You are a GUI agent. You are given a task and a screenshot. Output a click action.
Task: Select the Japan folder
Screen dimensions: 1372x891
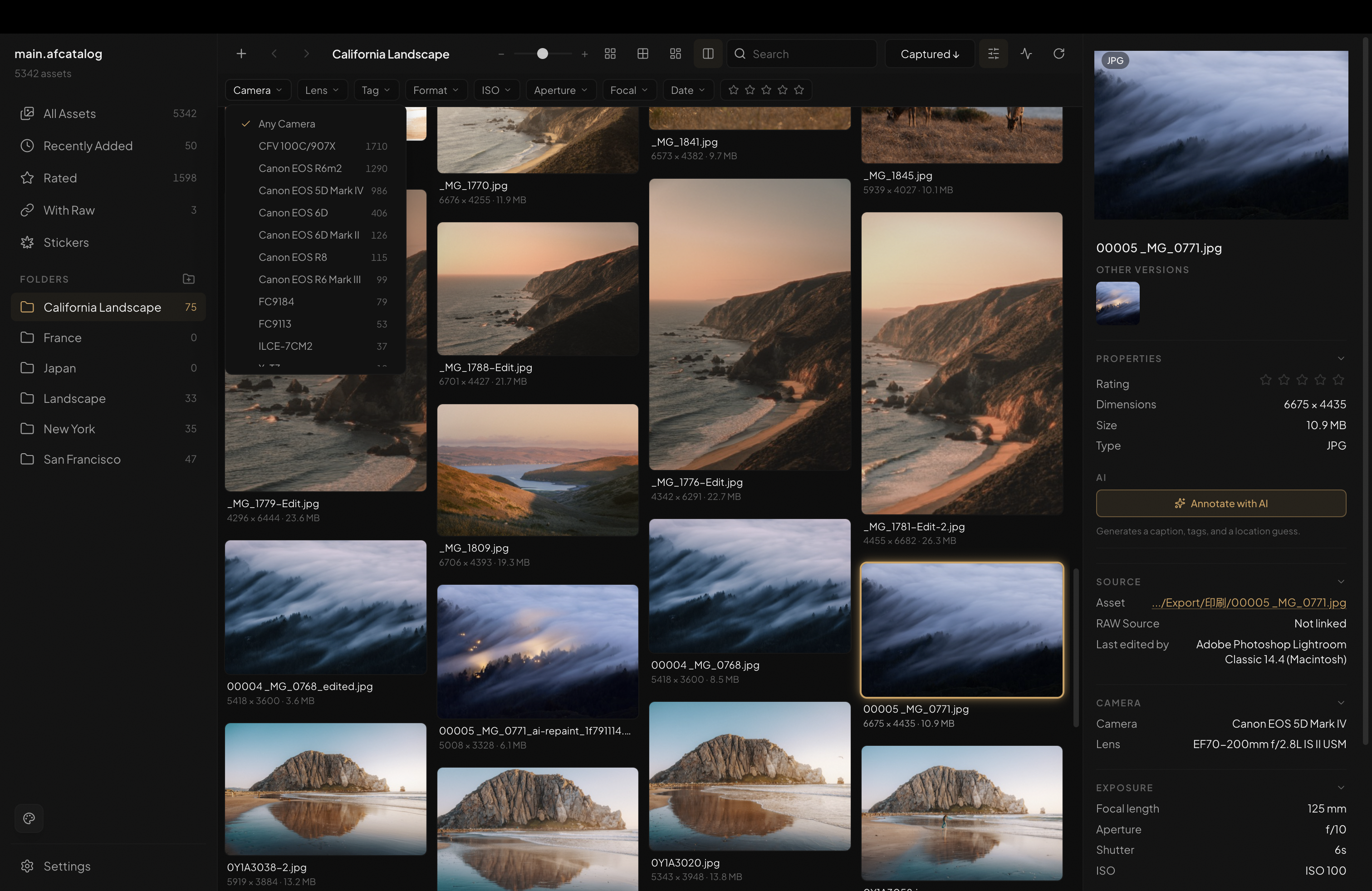coord(108,367)
